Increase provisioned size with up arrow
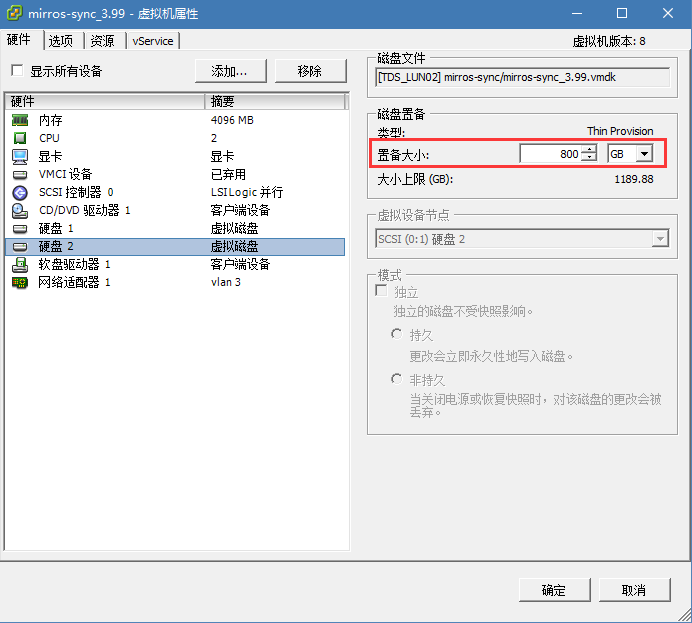The width and height of the screenshot is (692, 623). (x=590, y=150)
